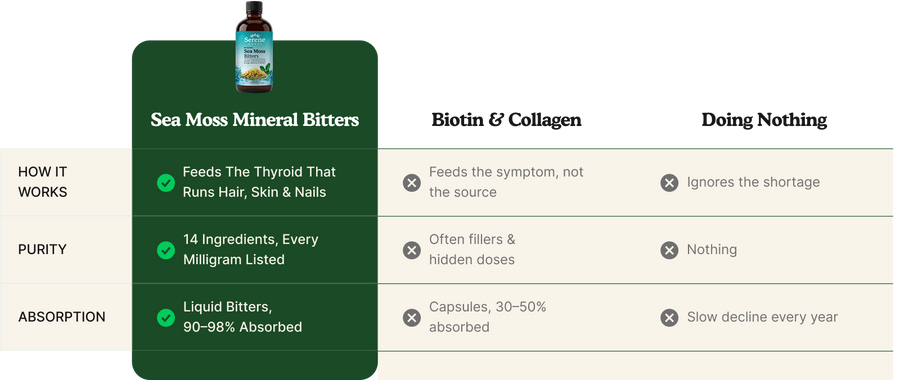
Task: Click X icon beside Capsules, 30–50% absorbed
Action: 412,317
